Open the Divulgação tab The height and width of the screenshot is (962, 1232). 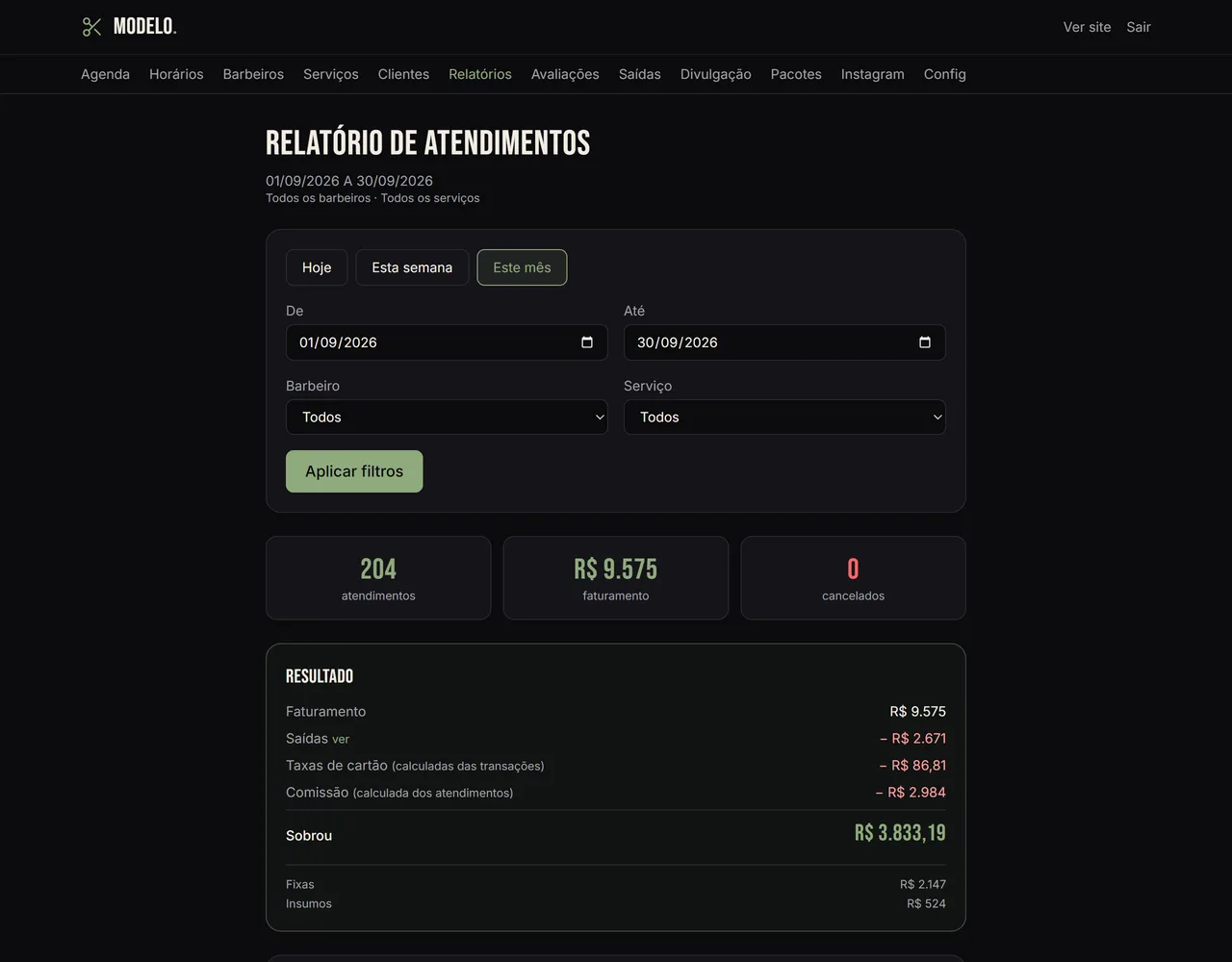point(716,74)
